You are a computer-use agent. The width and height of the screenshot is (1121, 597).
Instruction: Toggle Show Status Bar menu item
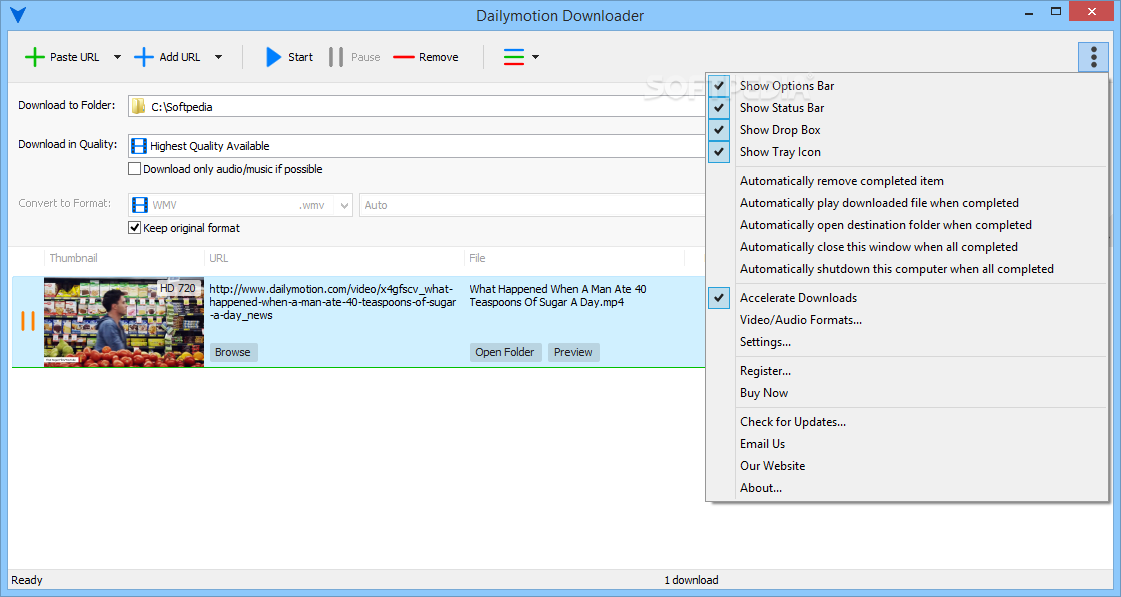tap(907, 108)
